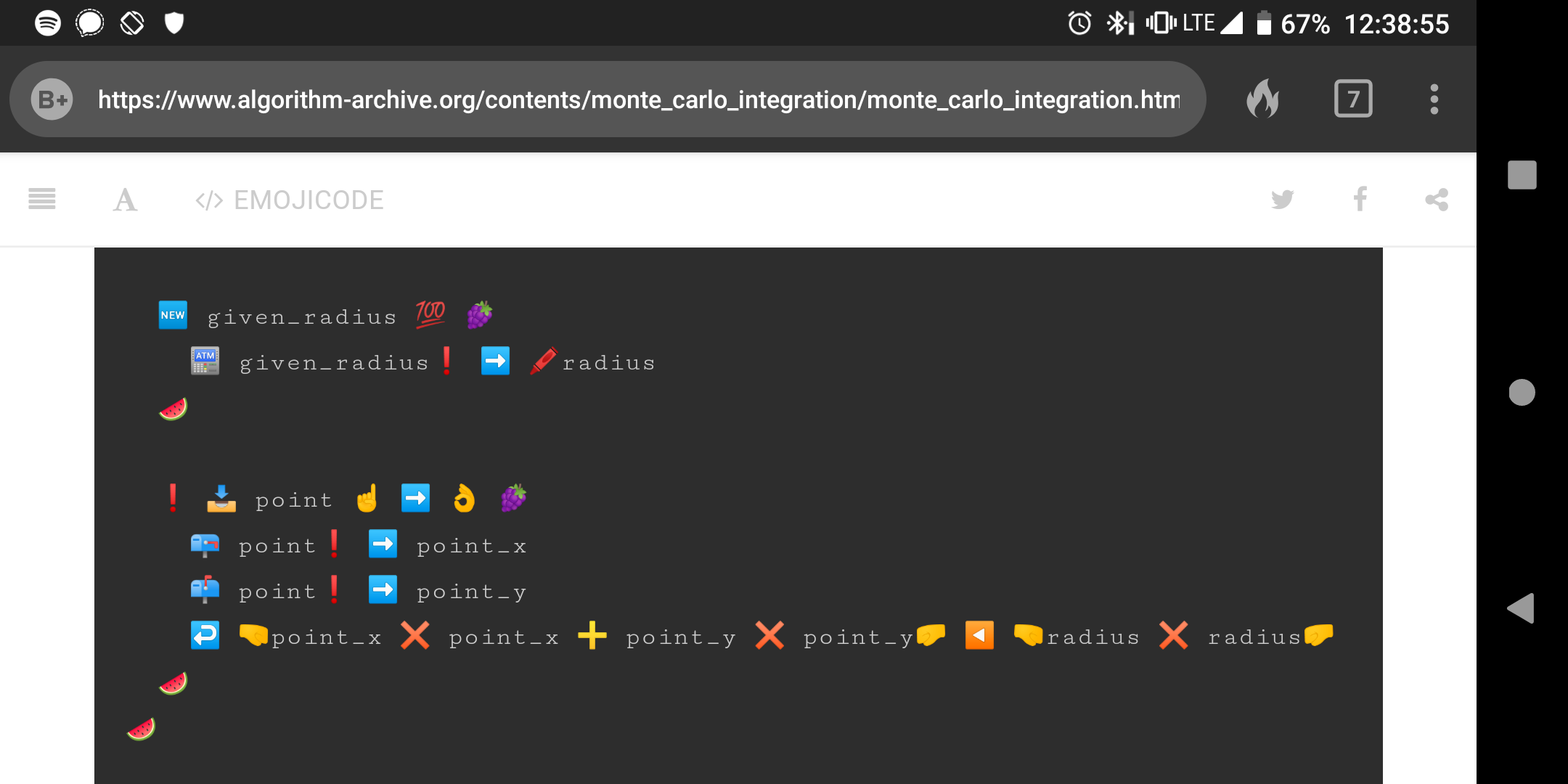Open recent apps with the square button
This screenshot has height=784, width=1568.
[x=1522, y=174]
